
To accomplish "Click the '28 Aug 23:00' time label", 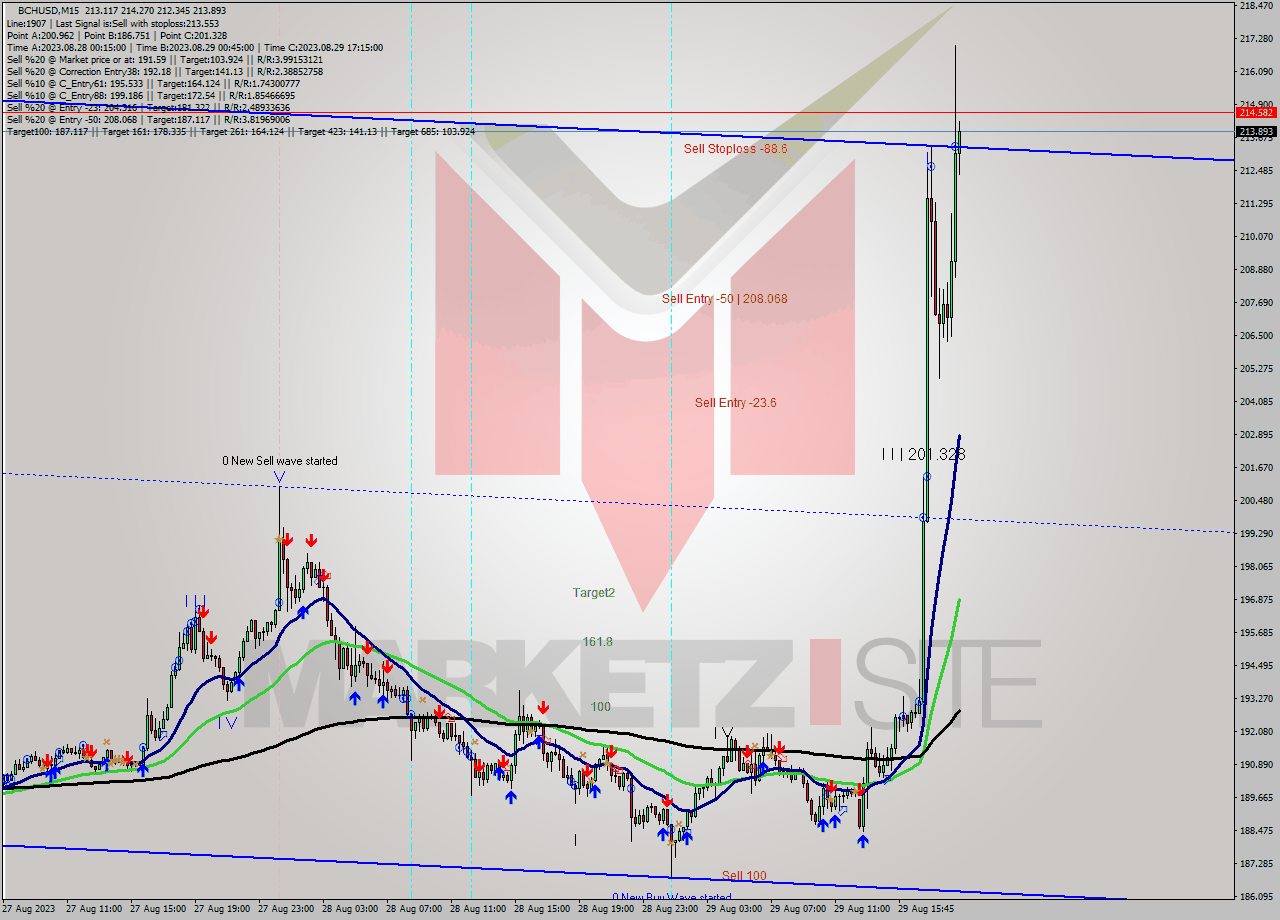I will pos(670,909).
